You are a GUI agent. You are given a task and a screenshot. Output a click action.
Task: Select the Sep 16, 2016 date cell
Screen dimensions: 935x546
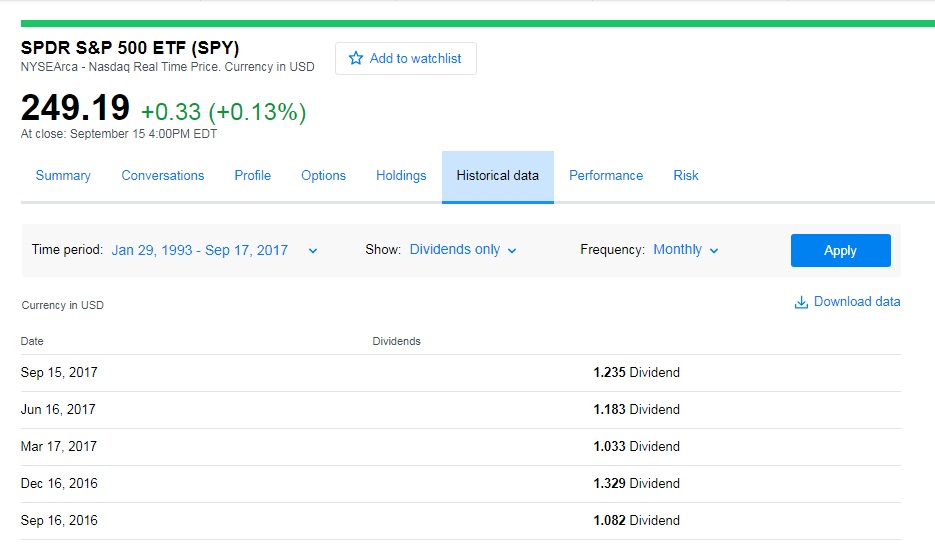pos(59,520)
